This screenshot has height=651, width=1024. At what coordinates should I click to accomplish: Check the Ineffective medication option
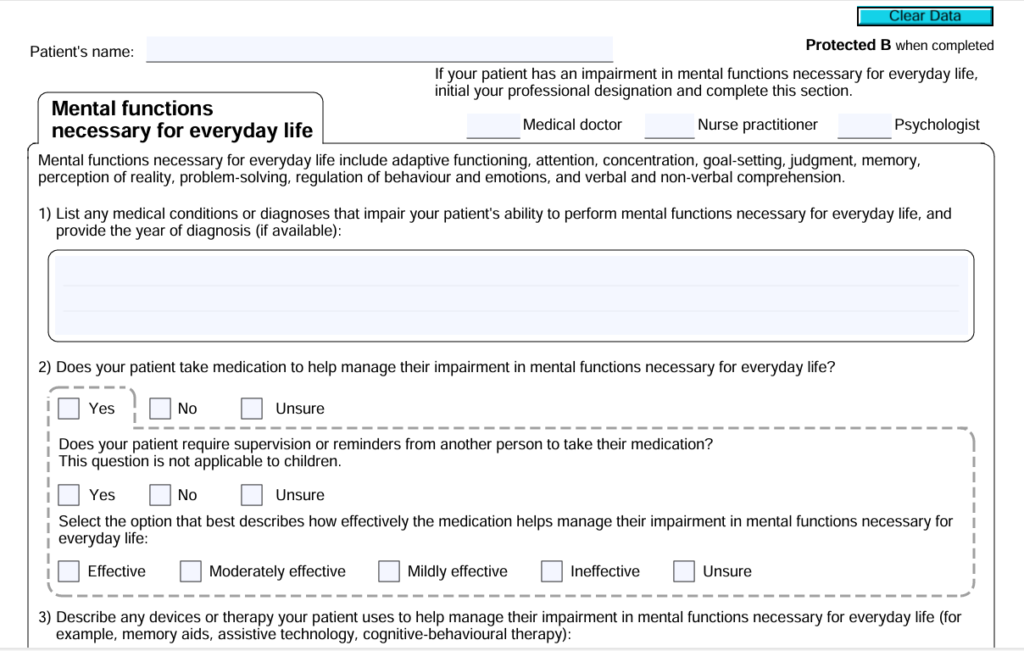551,570
